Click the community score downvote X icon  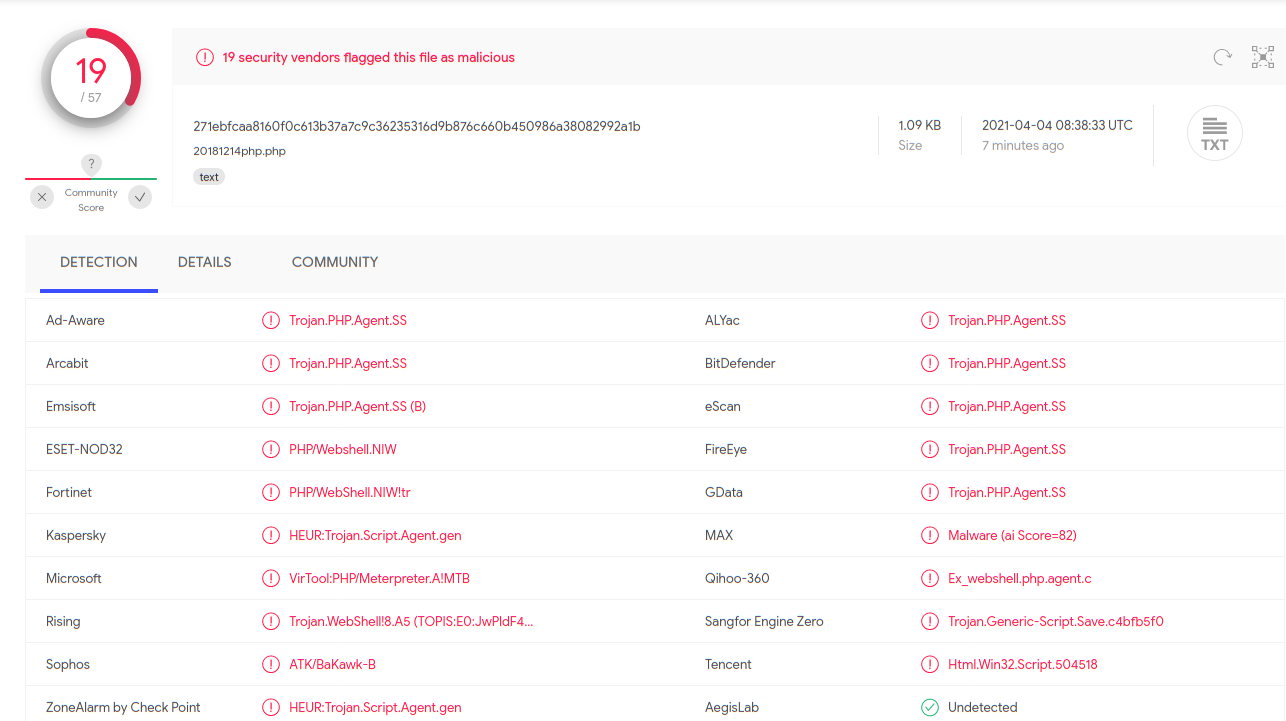coord(42,197)
